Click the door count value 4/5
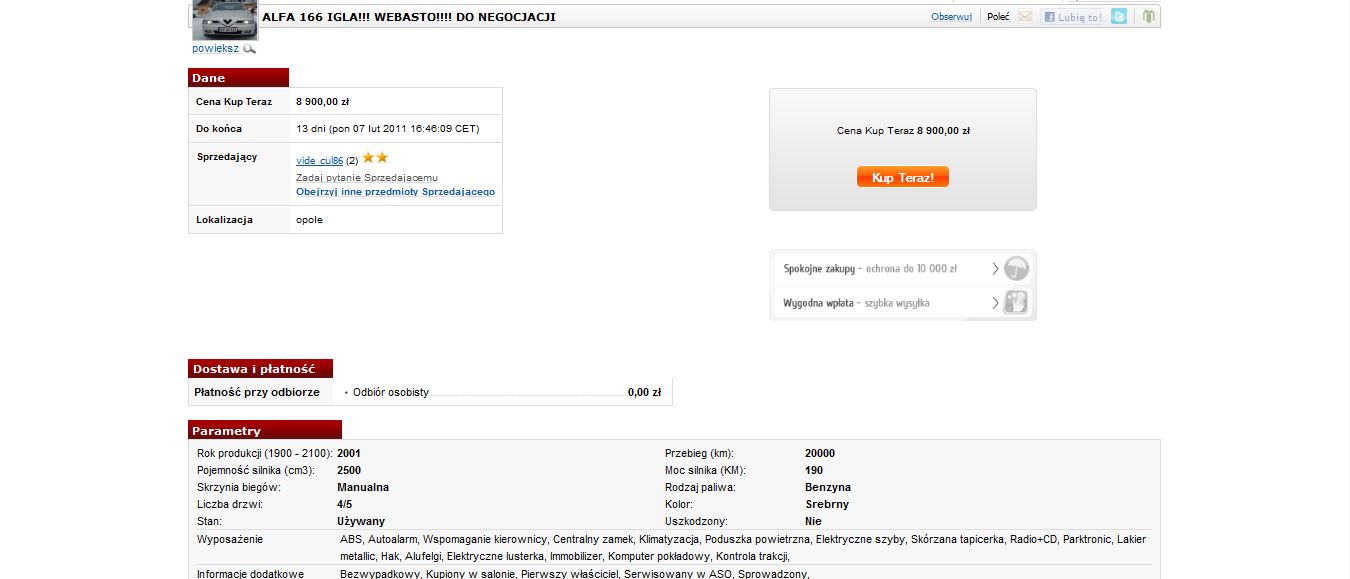 pyautogui.click(x=345, y=504)
